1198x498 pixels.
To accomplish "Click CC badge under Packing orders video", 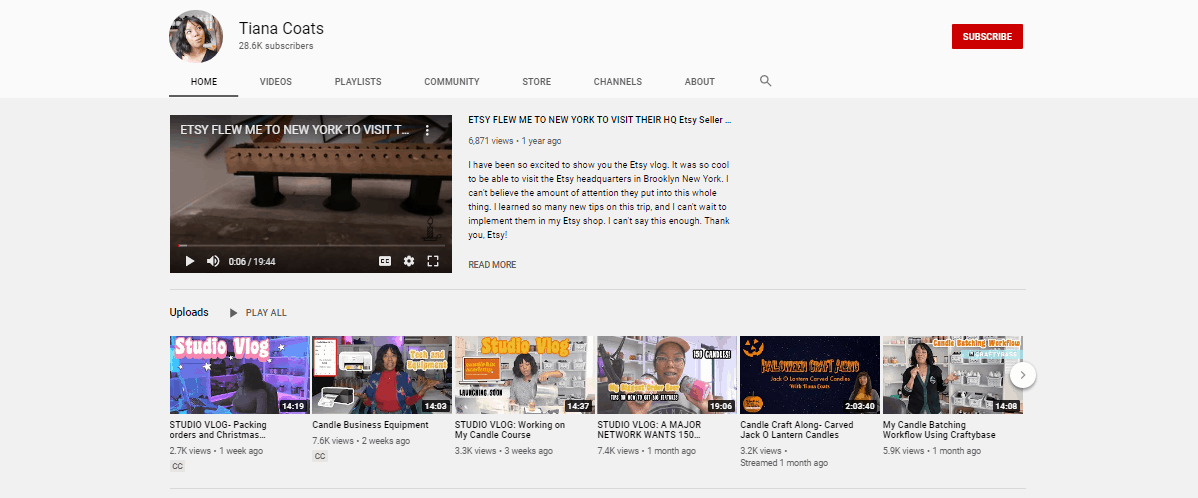I will (177, 466).
